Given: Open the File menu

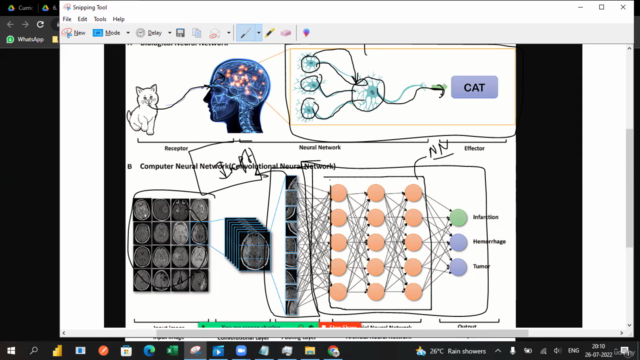Looking at the screenshot, I should tap(67, 19).
